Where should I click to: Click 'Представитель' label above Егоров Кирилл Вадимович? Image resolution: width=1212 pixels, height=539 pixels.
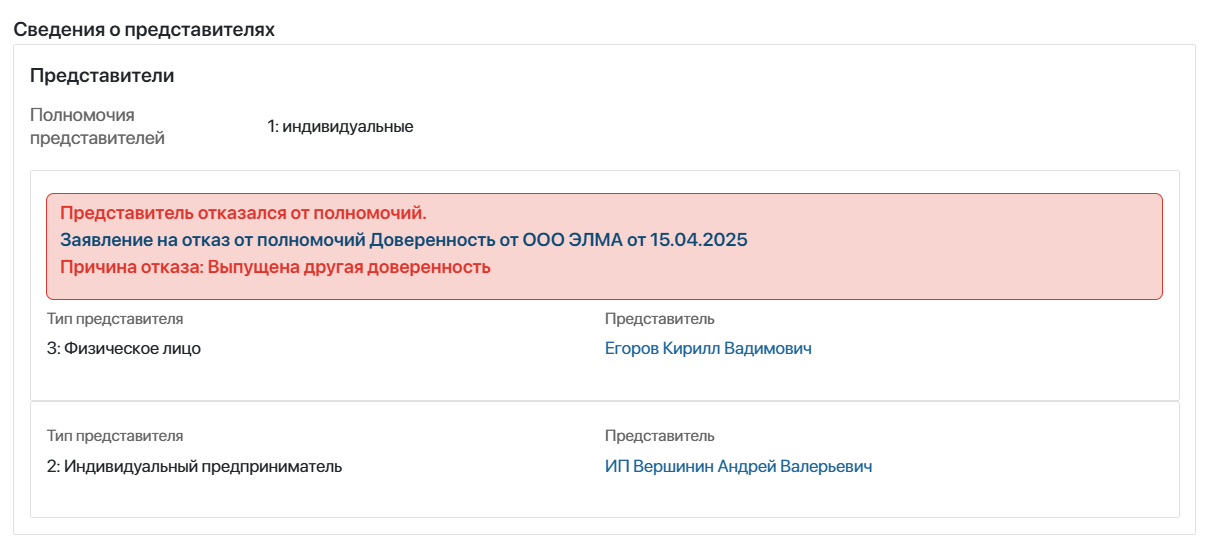click(660, 319)
